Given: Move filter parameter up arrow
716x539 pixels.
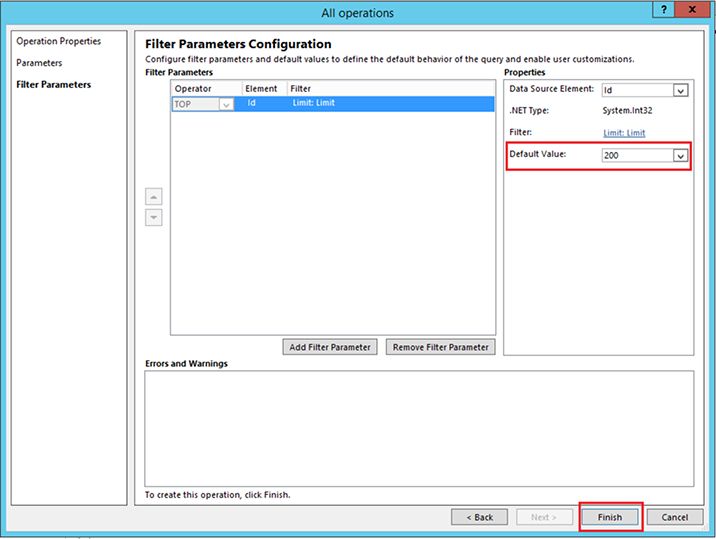Looking at the screenshot, I should tap(154, 197).
